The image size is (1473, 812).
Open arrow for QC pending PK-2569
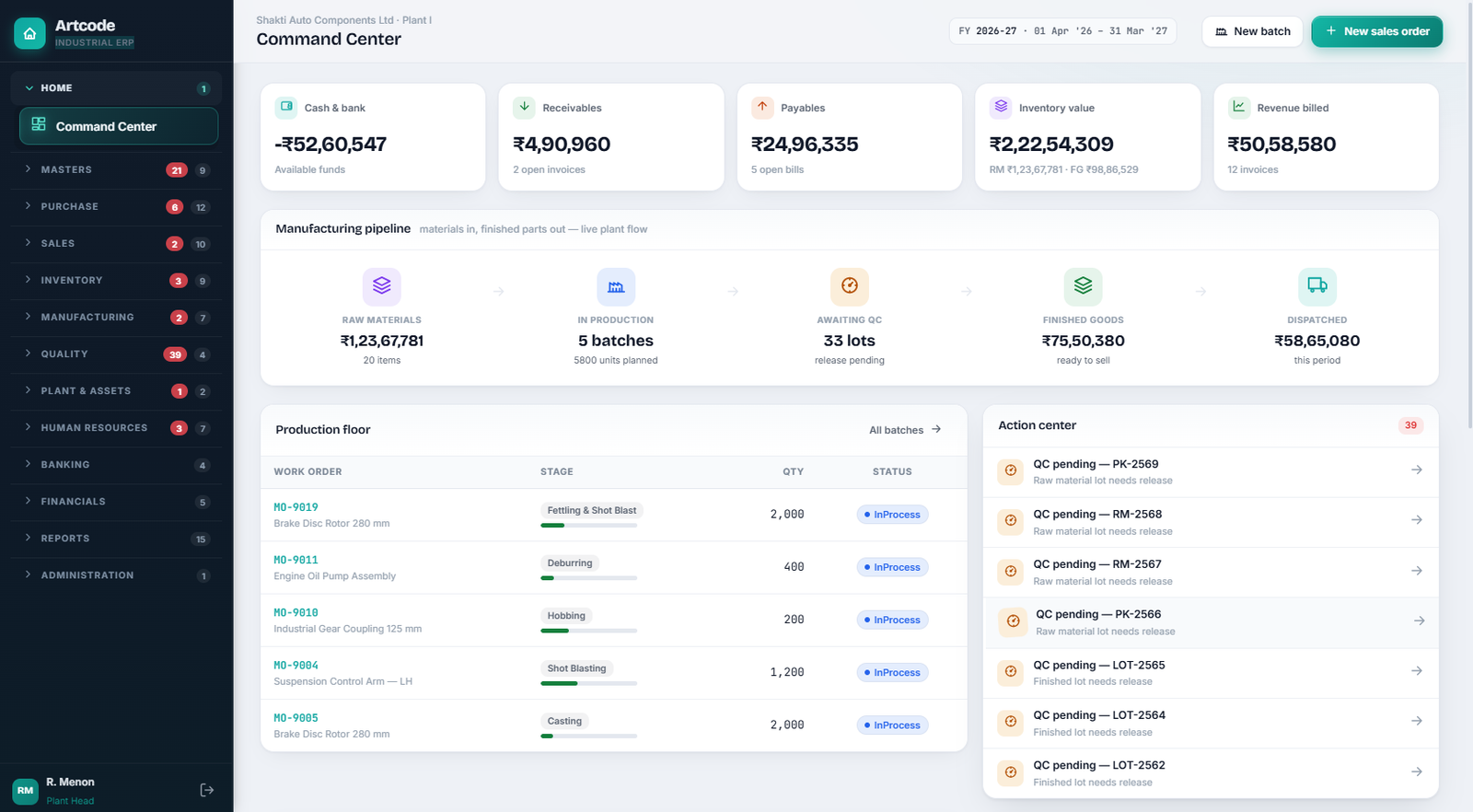tap(1417, 470)
